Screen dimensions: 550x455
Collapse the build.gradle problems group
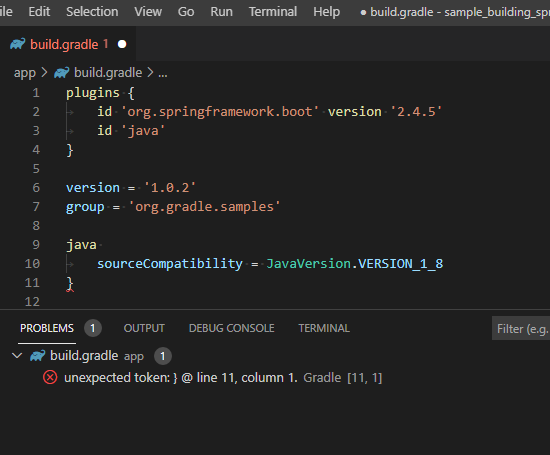(x=17, y=356)
